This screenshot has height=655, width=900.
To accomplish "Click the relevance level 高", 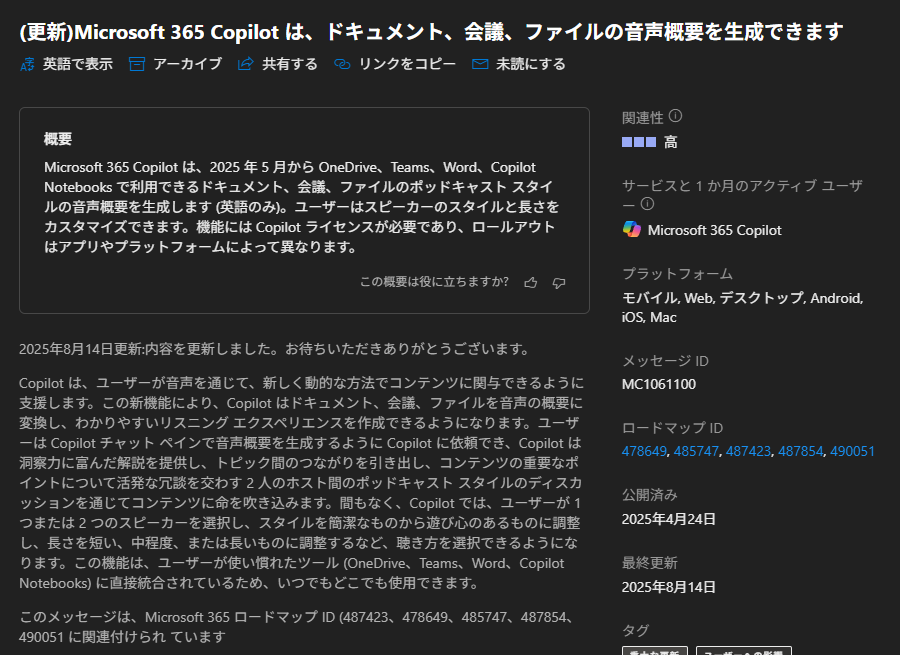I will pyautogui.click(x=671, y=142).
